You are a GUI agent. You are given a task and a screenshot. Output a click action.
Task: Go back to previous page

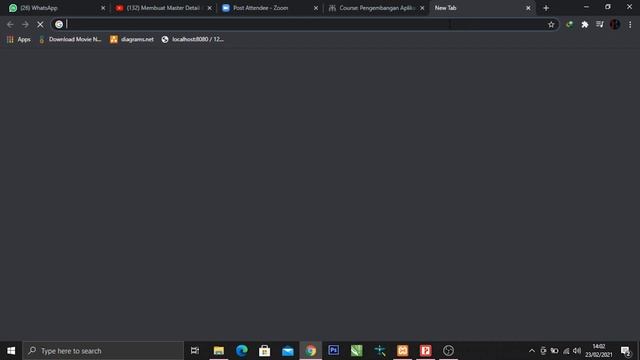tap(10, 24)
